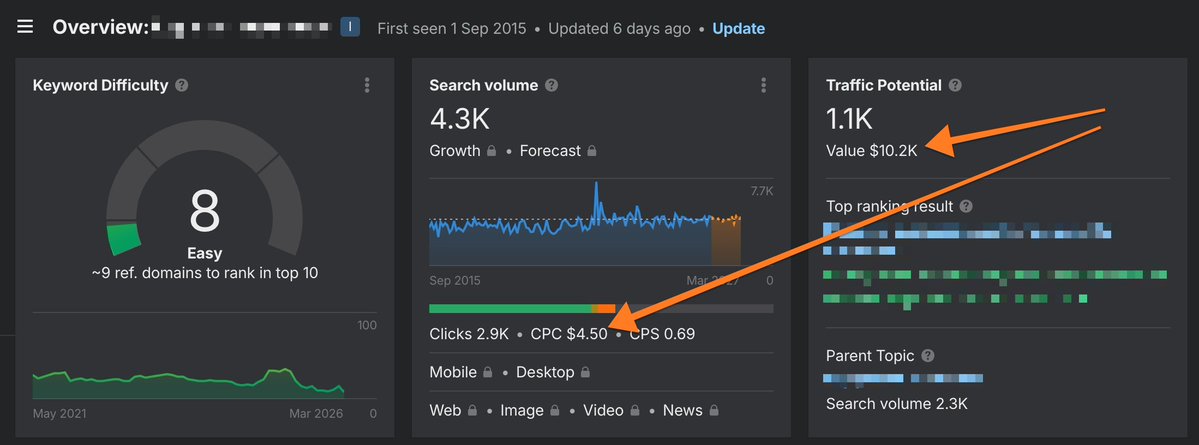This screenshot has width=1199, height=445.
Task: Click the locked Growth metric
Action: [463, 151]
